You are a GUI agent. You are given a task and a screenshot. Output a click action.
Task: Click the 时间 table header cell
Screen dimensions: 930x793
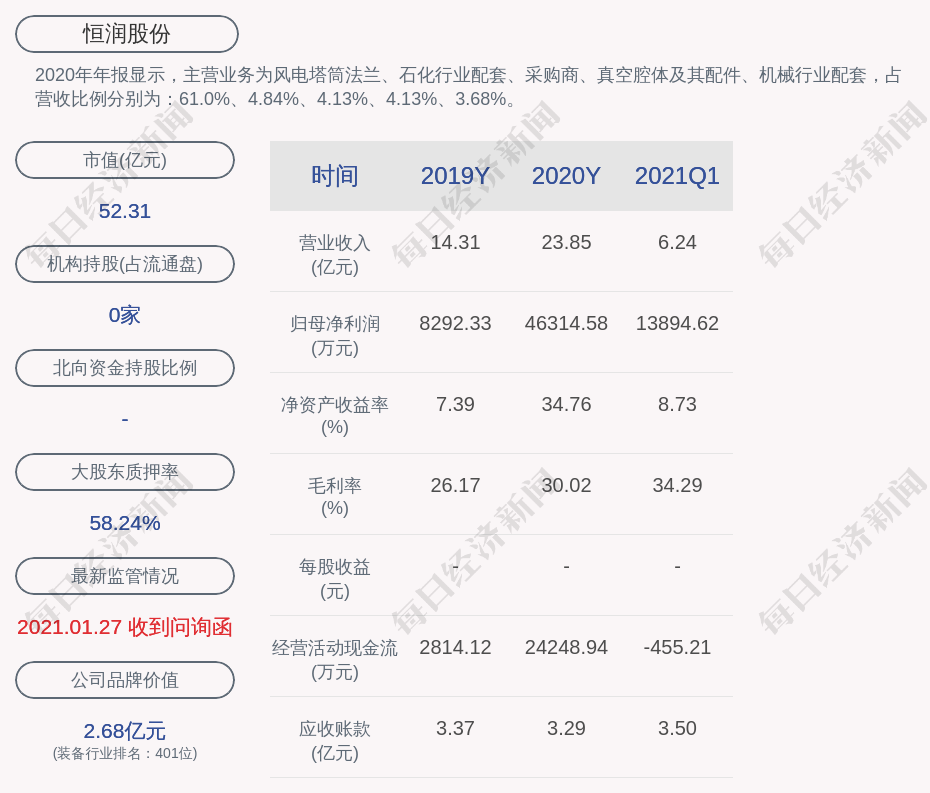click(335, 176)
